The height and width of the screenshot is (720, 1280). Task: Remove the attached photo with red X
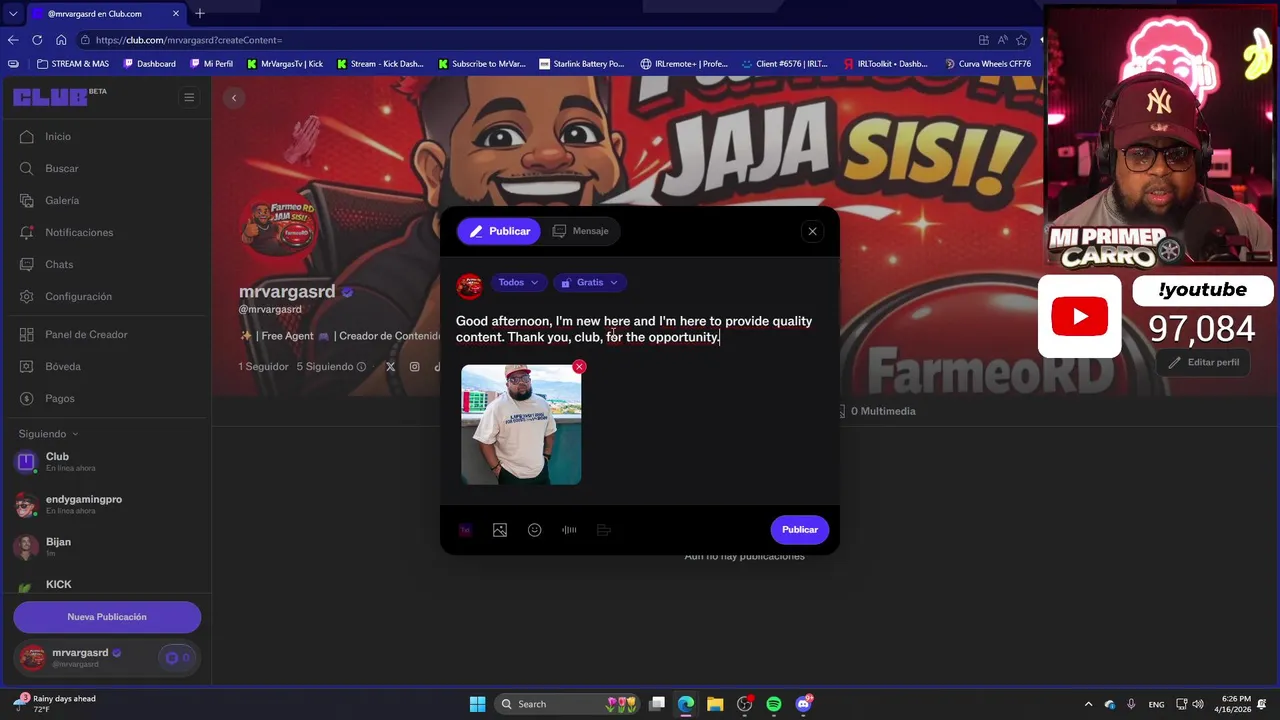(x=579, y=367)
